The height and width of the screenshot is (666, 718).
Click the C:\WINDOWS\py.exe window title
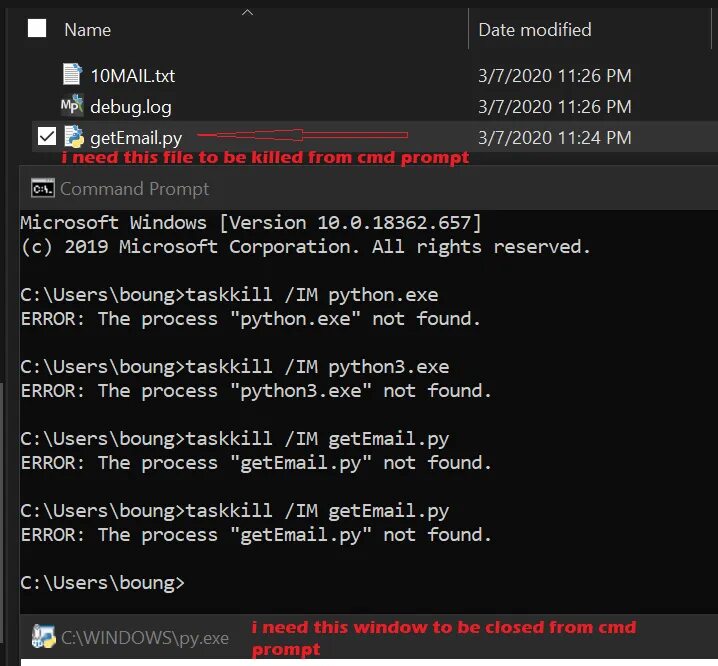point(145,637)
